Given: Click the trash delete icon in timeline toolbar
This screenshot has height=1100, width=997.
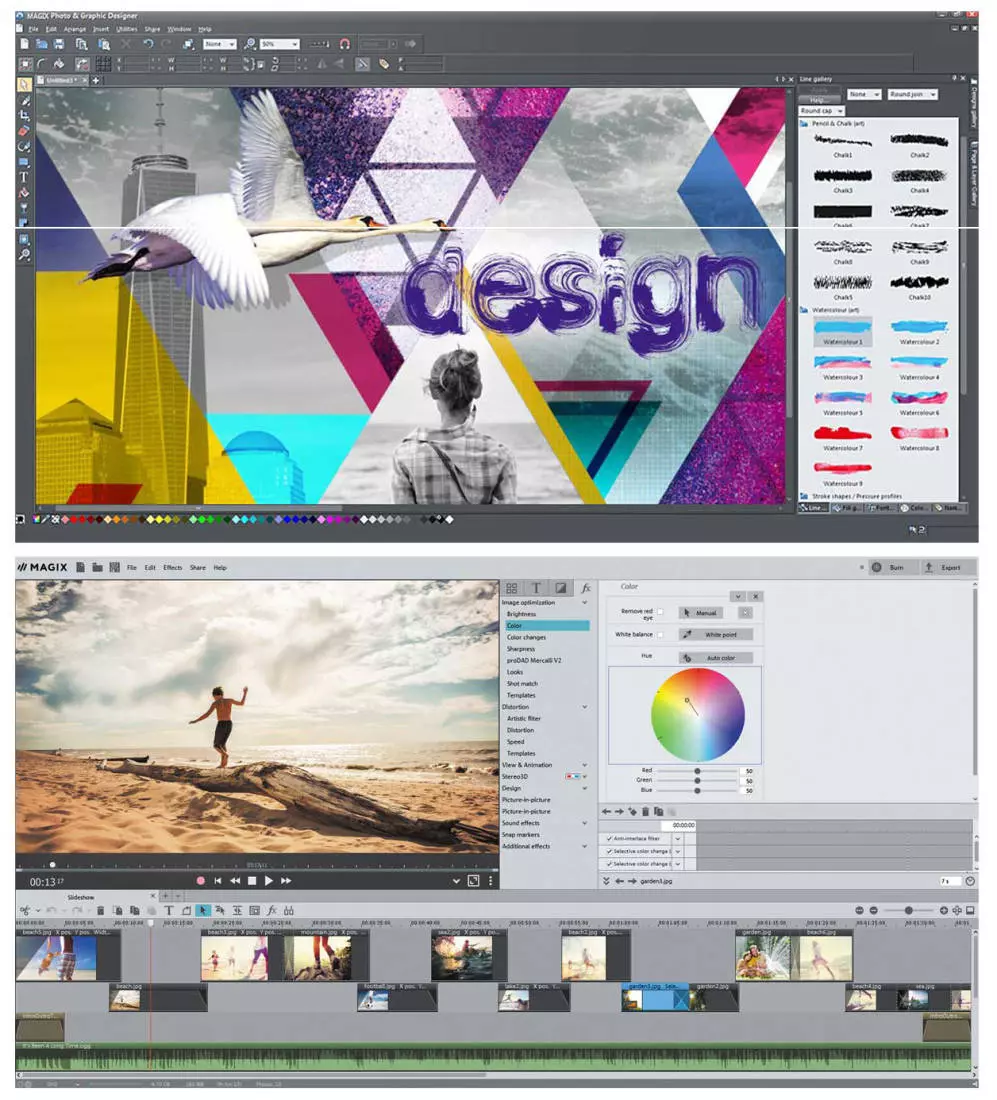Looking at the screenshot, I should click(100, 911).
